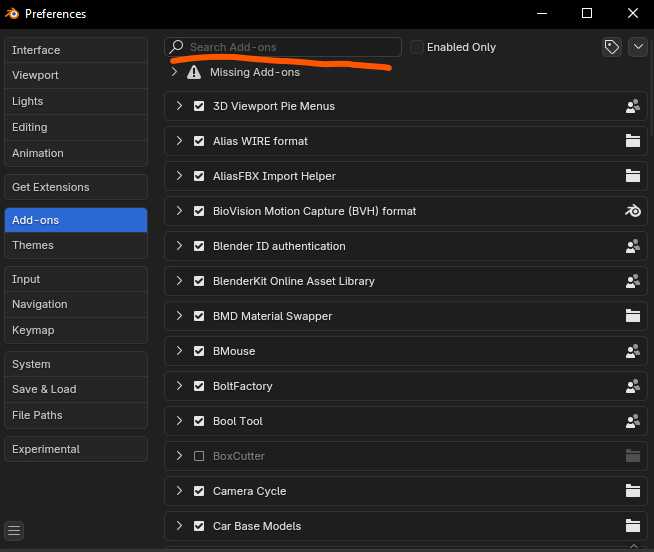The height and width of the screenshot is (552, 654).
Task: Expand the BMD Material Swapper details
Action: [179, 316]
